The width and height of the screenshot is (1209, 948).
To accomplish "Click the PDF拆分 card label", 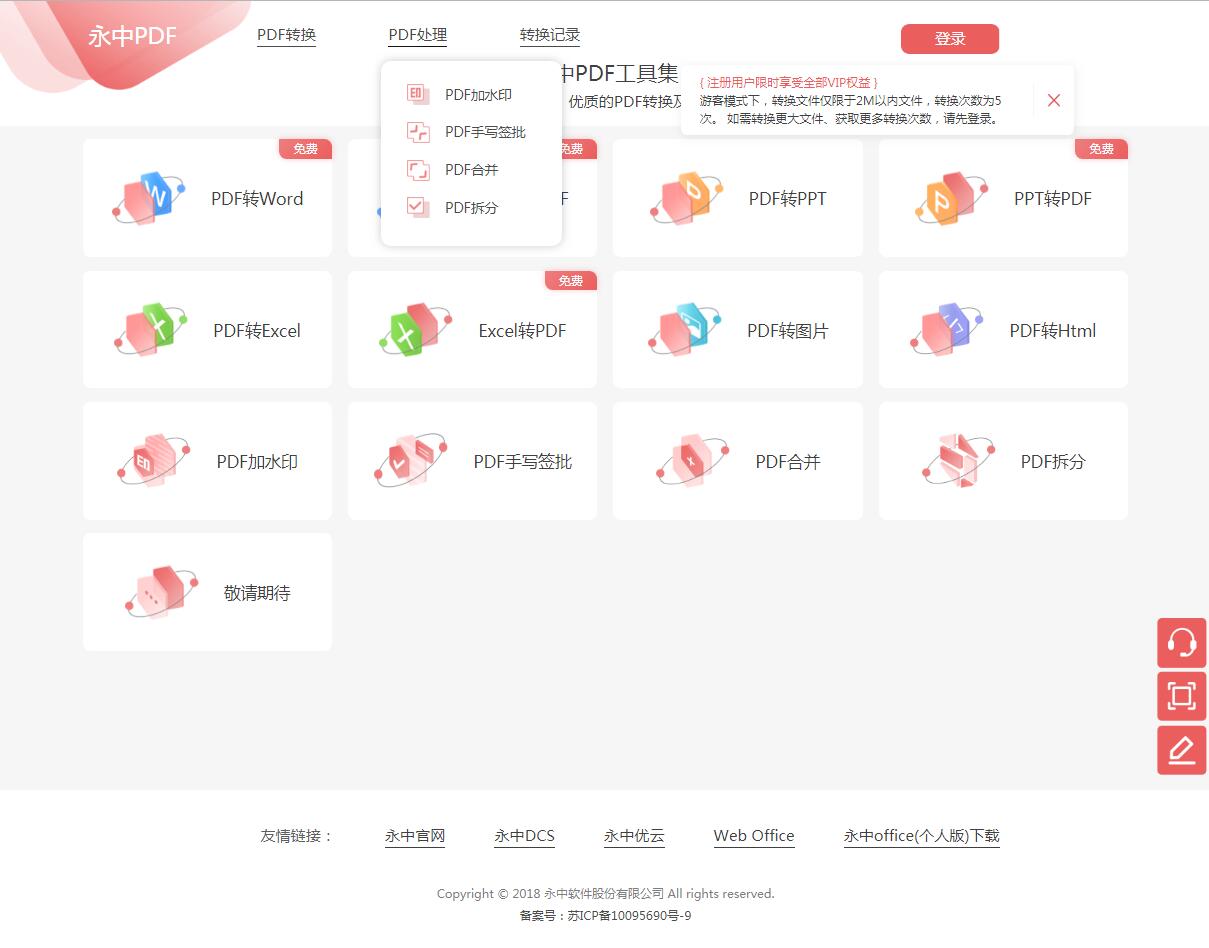I will click(x=1053, y=462).
